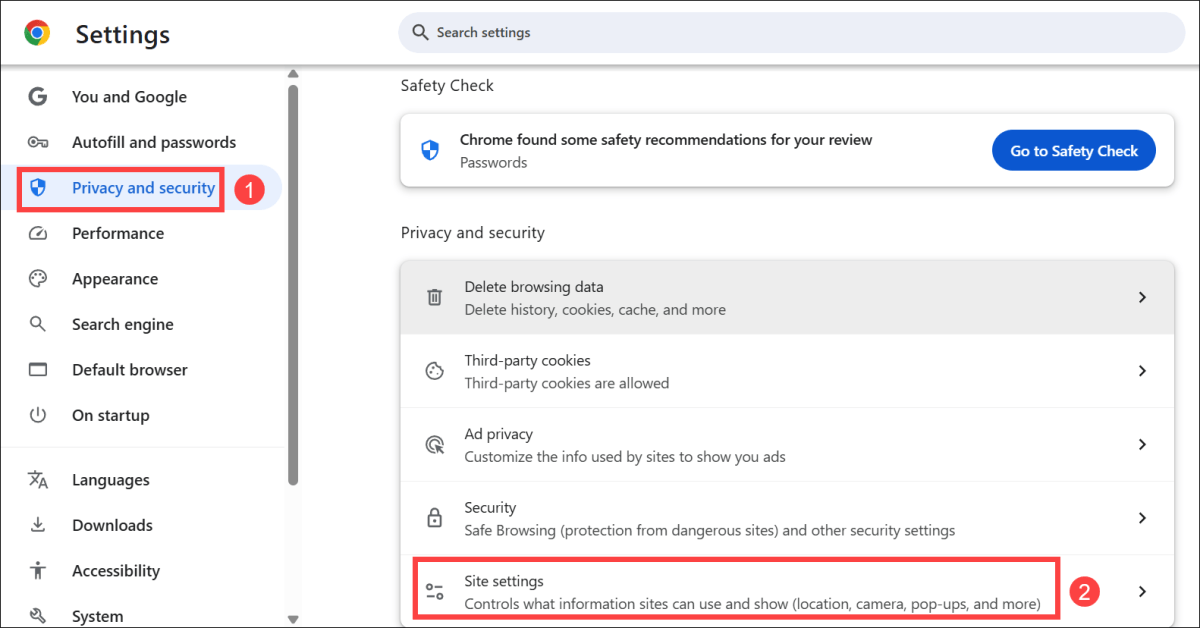This screenshot has width=1200, height=628.
Task: Click the cookie icon for Third-party cookies
Action: [x=435, y=371]
